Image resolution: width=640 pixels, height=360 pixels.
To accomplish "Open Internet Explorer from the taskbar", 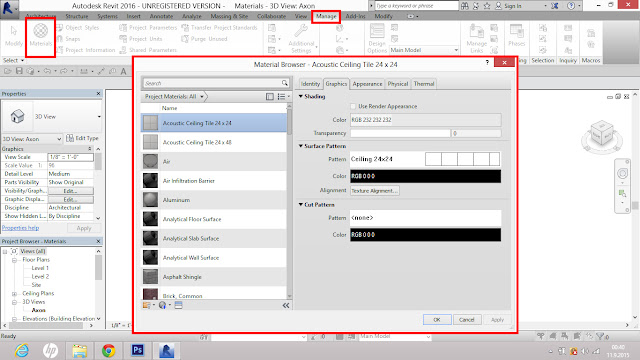I will click(22, 350).
